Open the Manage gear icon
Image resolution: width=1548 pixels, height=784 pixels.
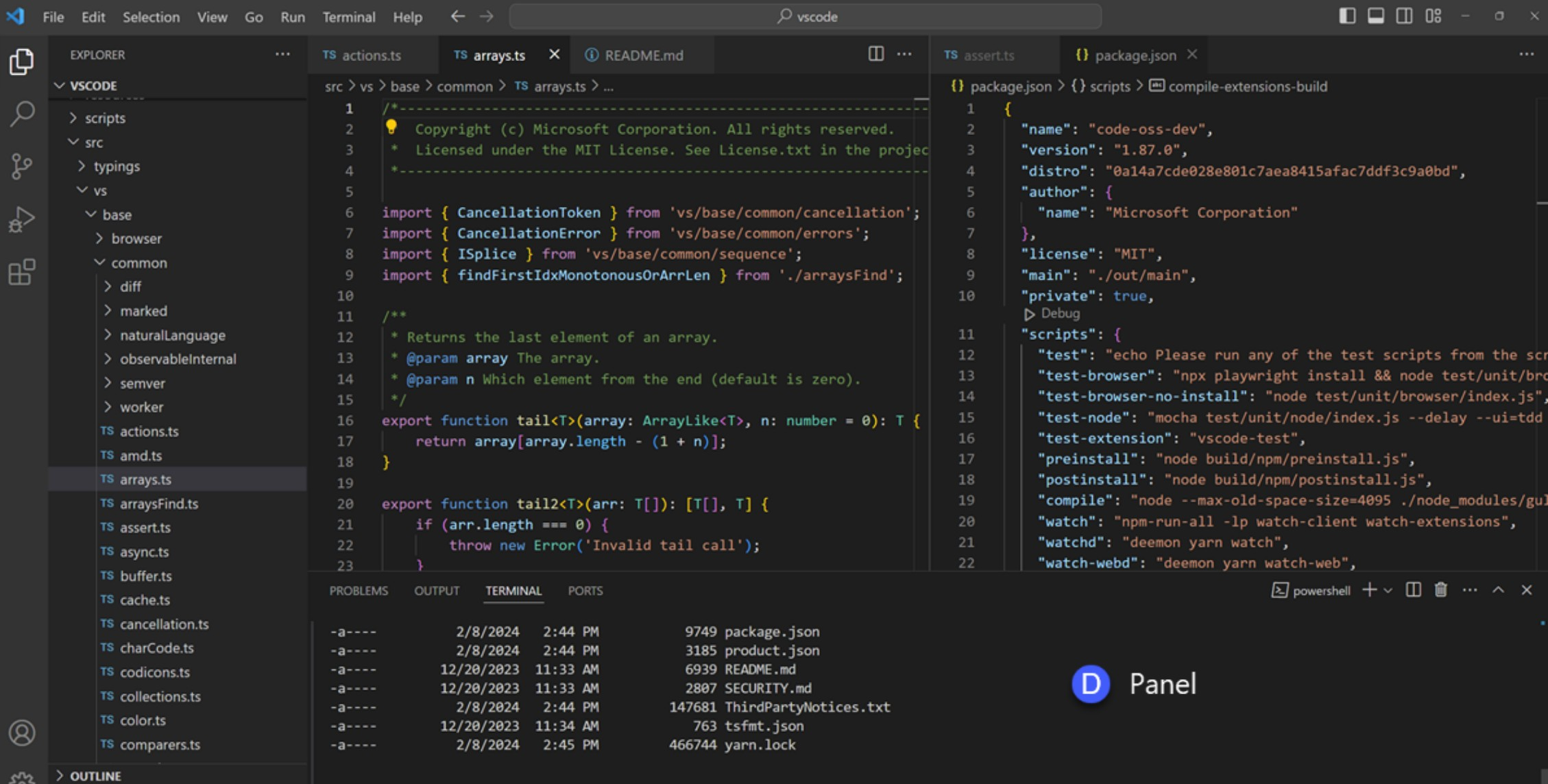22,779
